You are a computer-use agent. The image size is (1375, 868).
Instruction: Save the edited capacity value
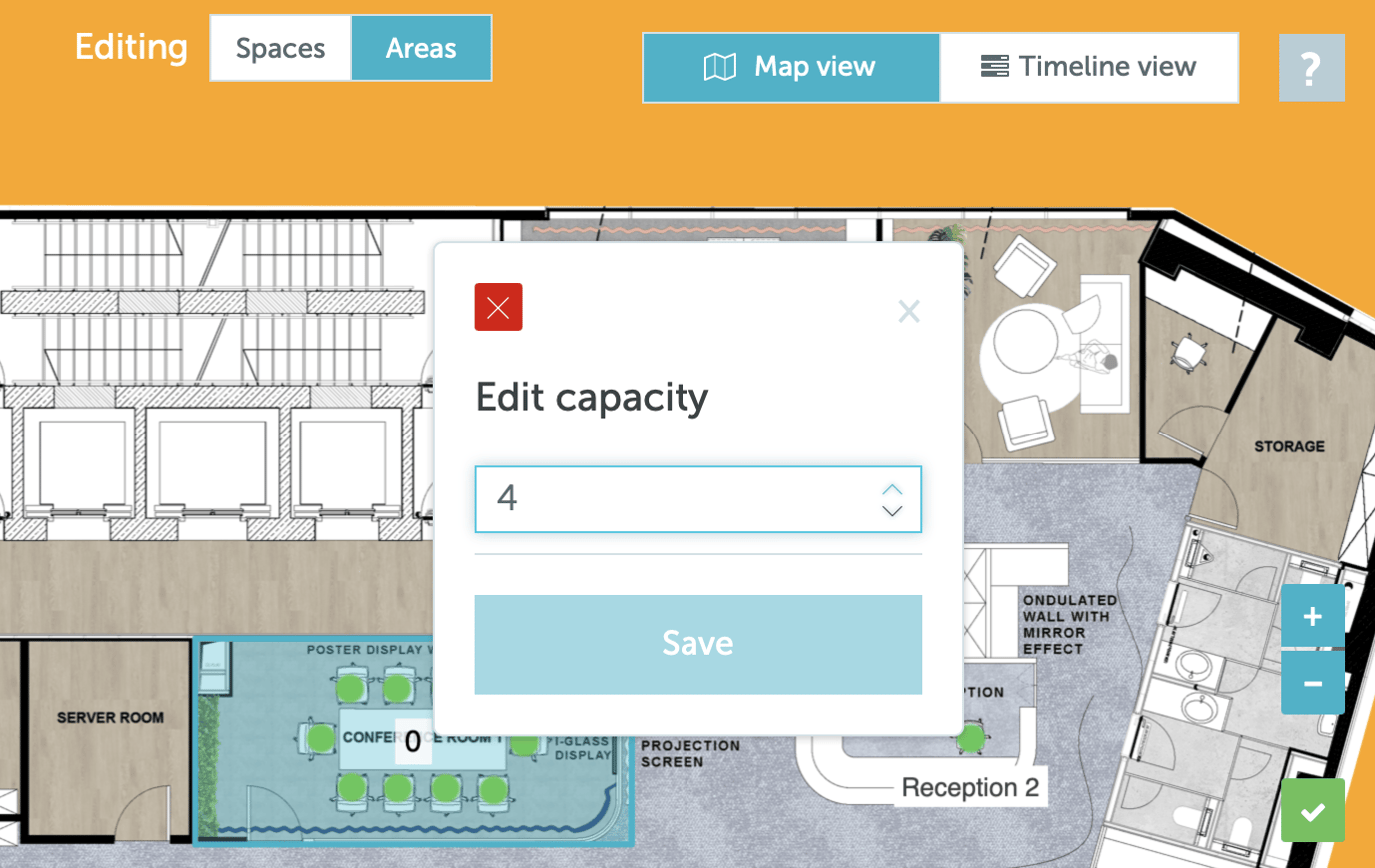click(696, 643)
